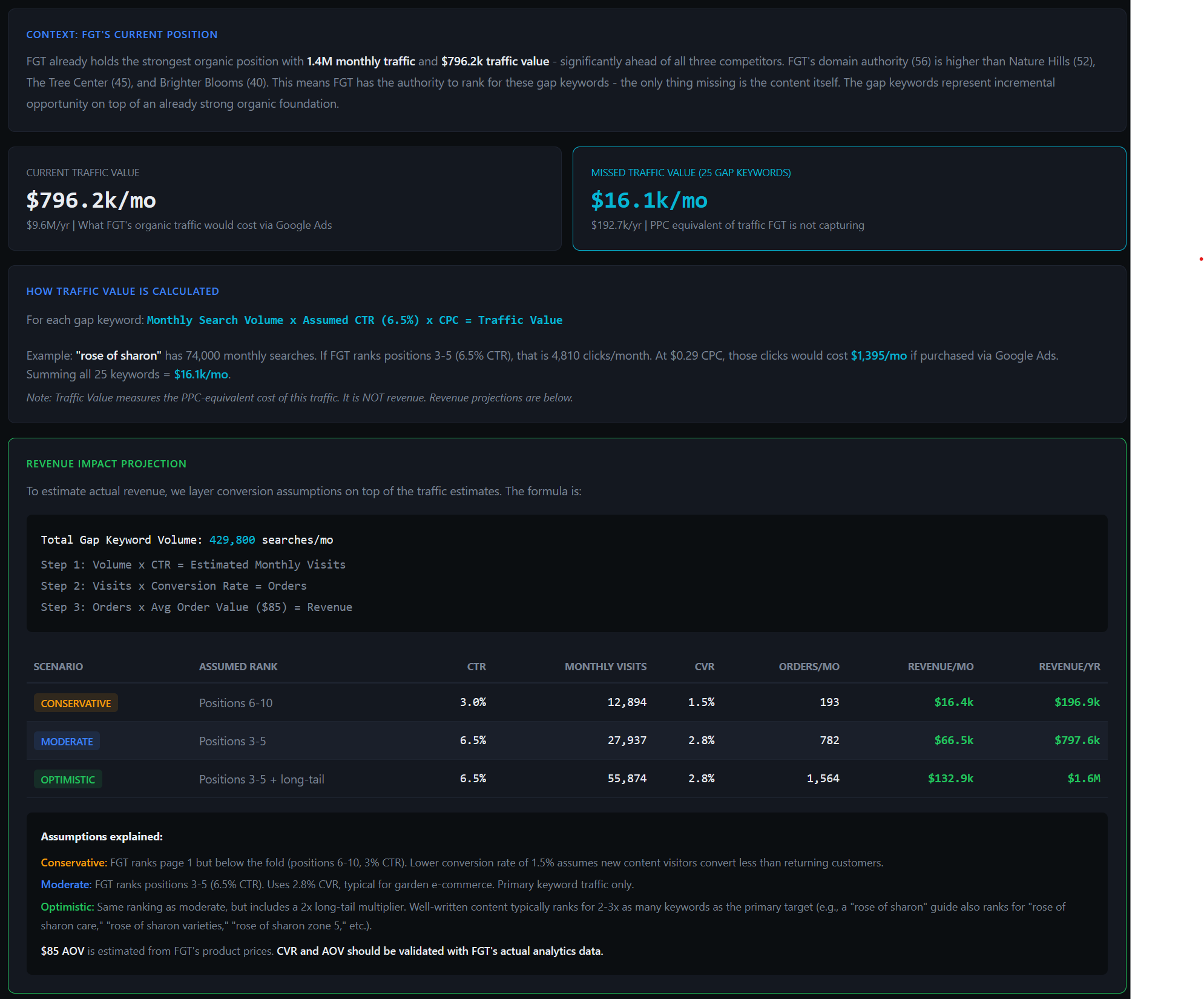Click the "$132.9k" monthly revenue value
Screen dimensions: 1204x999
pos(951,778)
